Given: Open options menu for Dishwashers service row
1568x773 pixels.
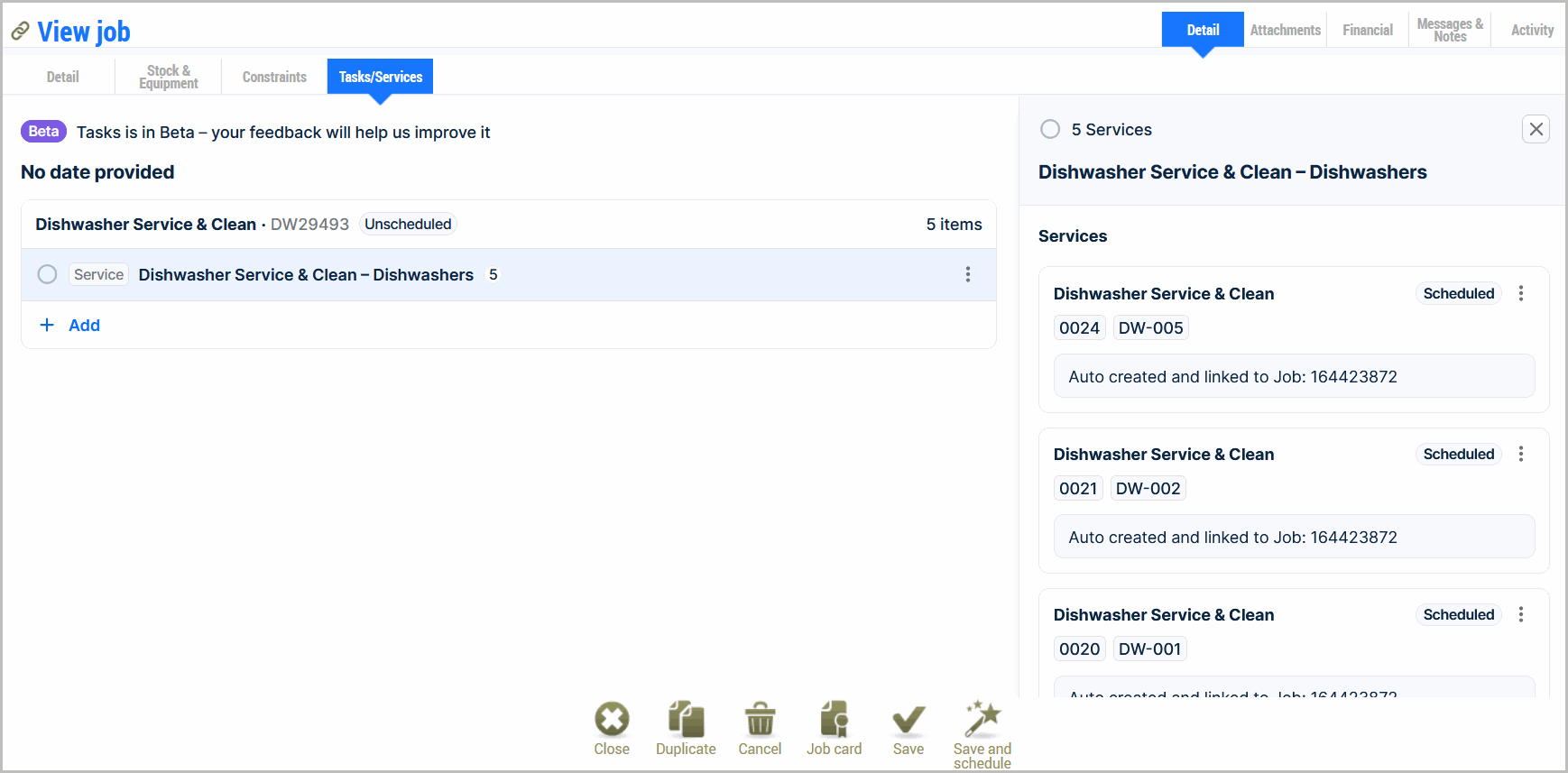Looking at the screenshot, I should pyautogui.click(x=968, y=274).
